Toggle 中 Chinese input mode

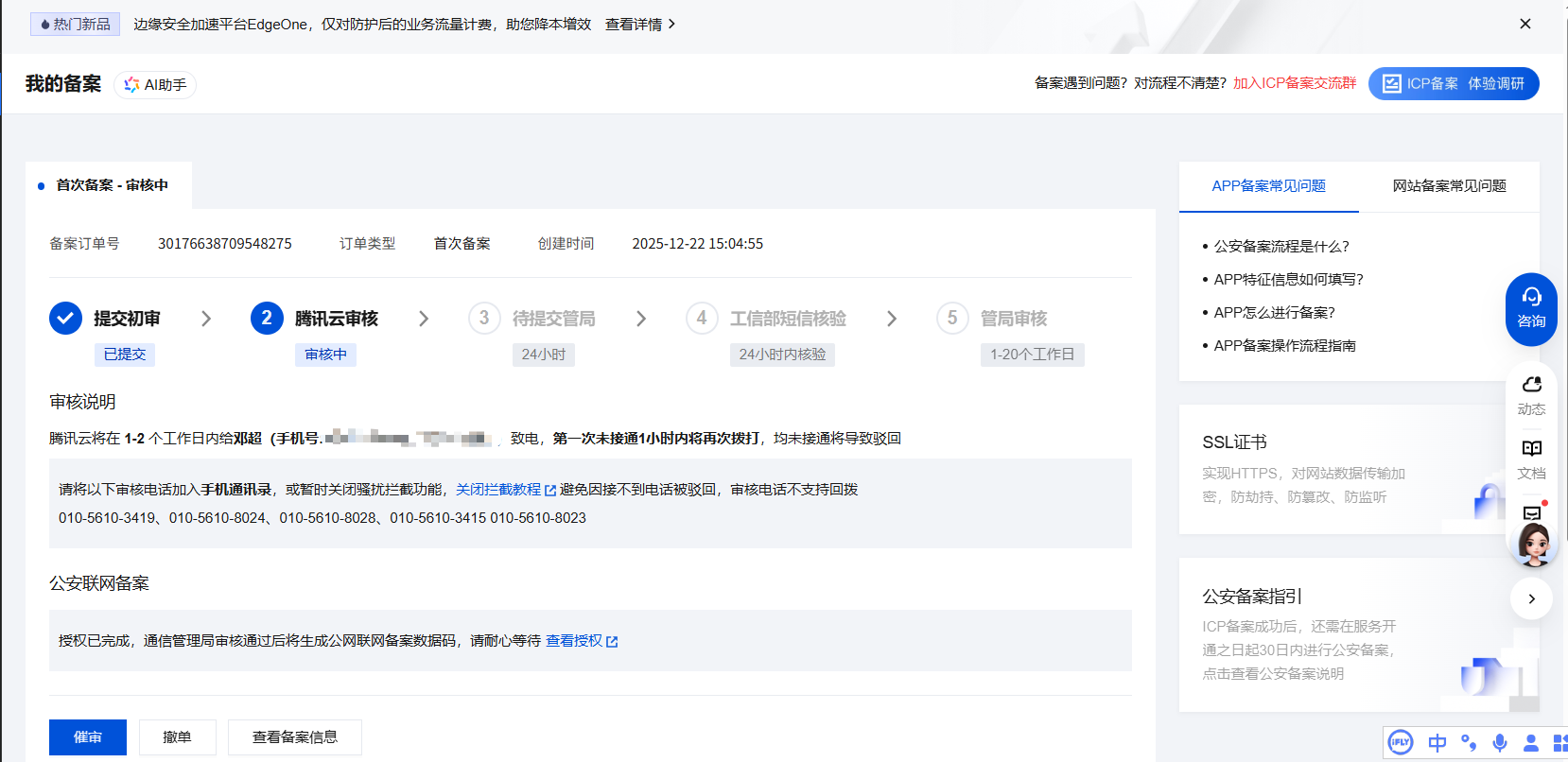1437,743
